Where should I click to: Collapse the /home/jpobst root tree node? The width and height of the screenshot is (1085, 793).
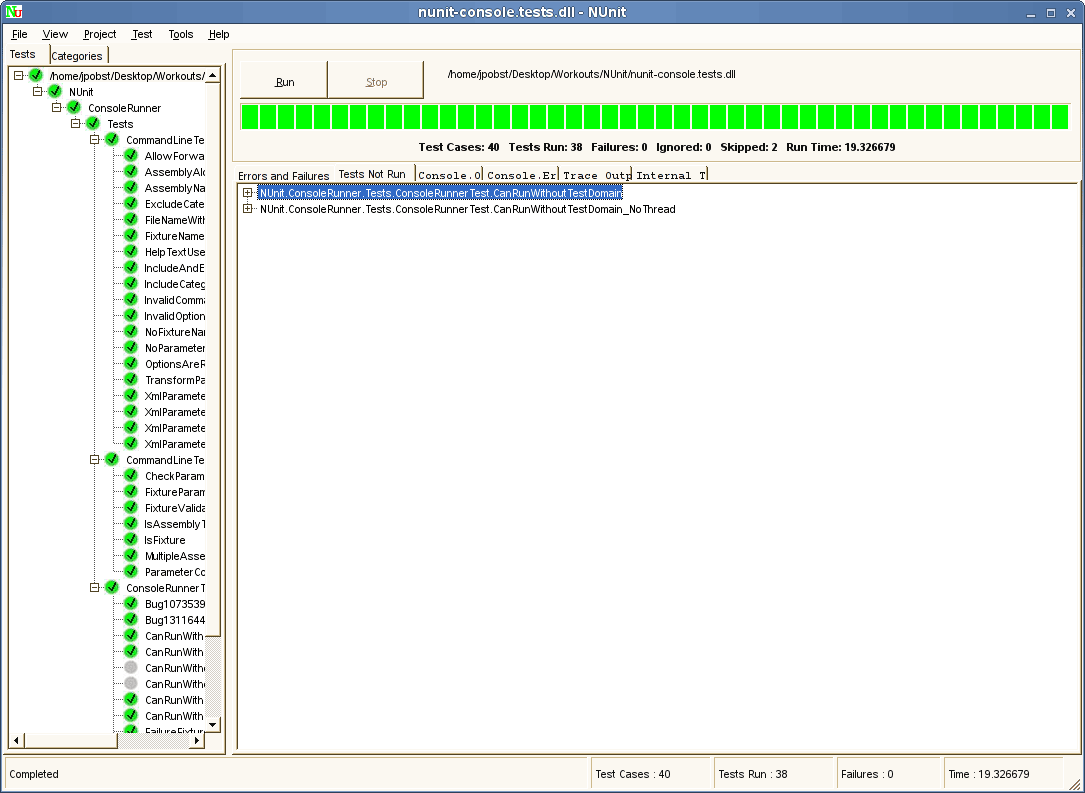(19, 75)
